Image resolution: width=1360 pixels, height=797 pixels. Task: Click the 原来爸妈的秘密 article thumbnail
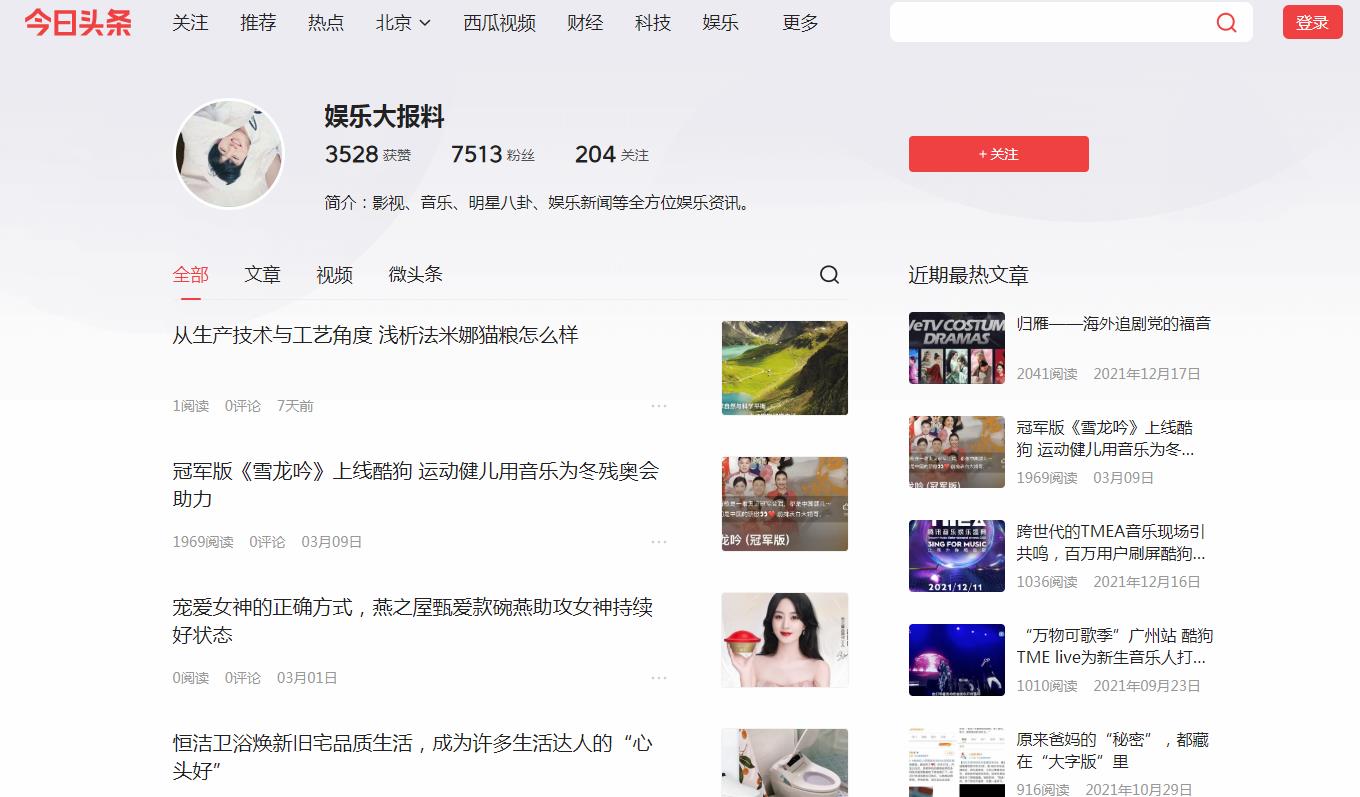[x=957, y=762]
